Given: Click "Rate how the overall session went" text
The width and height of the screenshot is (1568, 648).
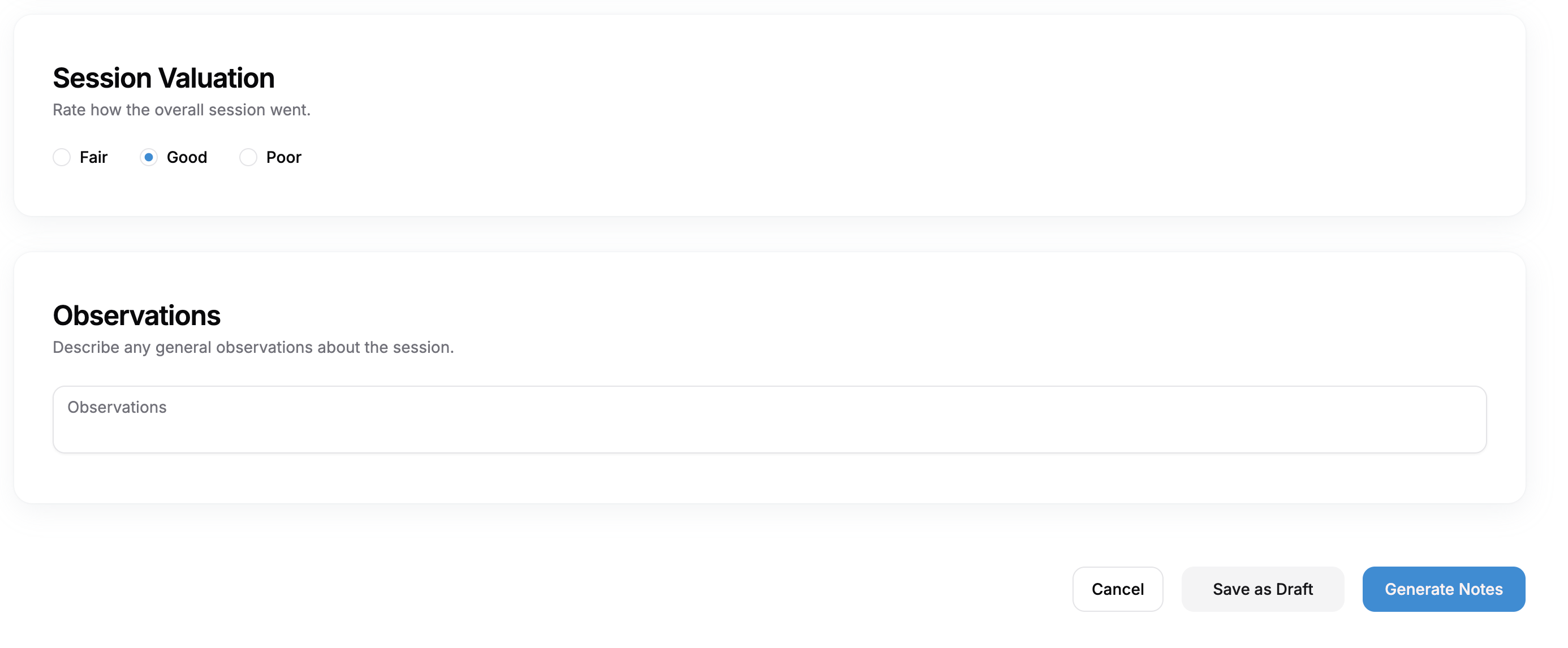Looking at the screenshot, I should [x=182, y=110].
